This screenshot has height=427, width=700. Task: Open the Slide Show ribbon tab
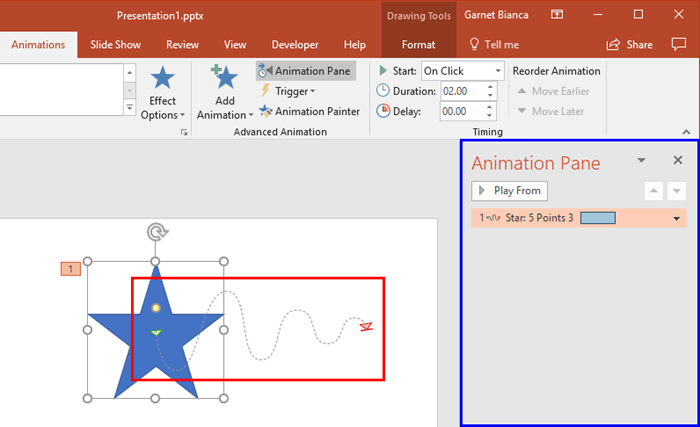[x=115, y=45]
